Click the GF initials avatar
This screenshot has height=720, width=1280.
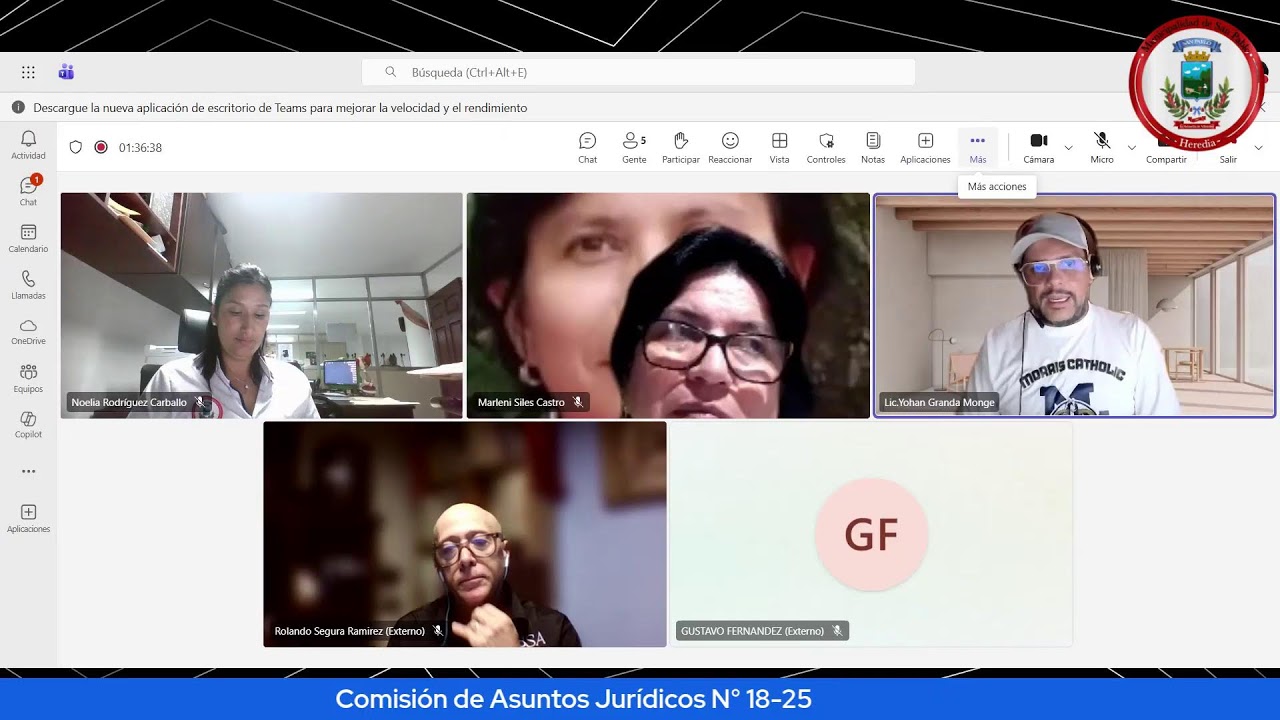pyautogui.click(x=871, y=535)
